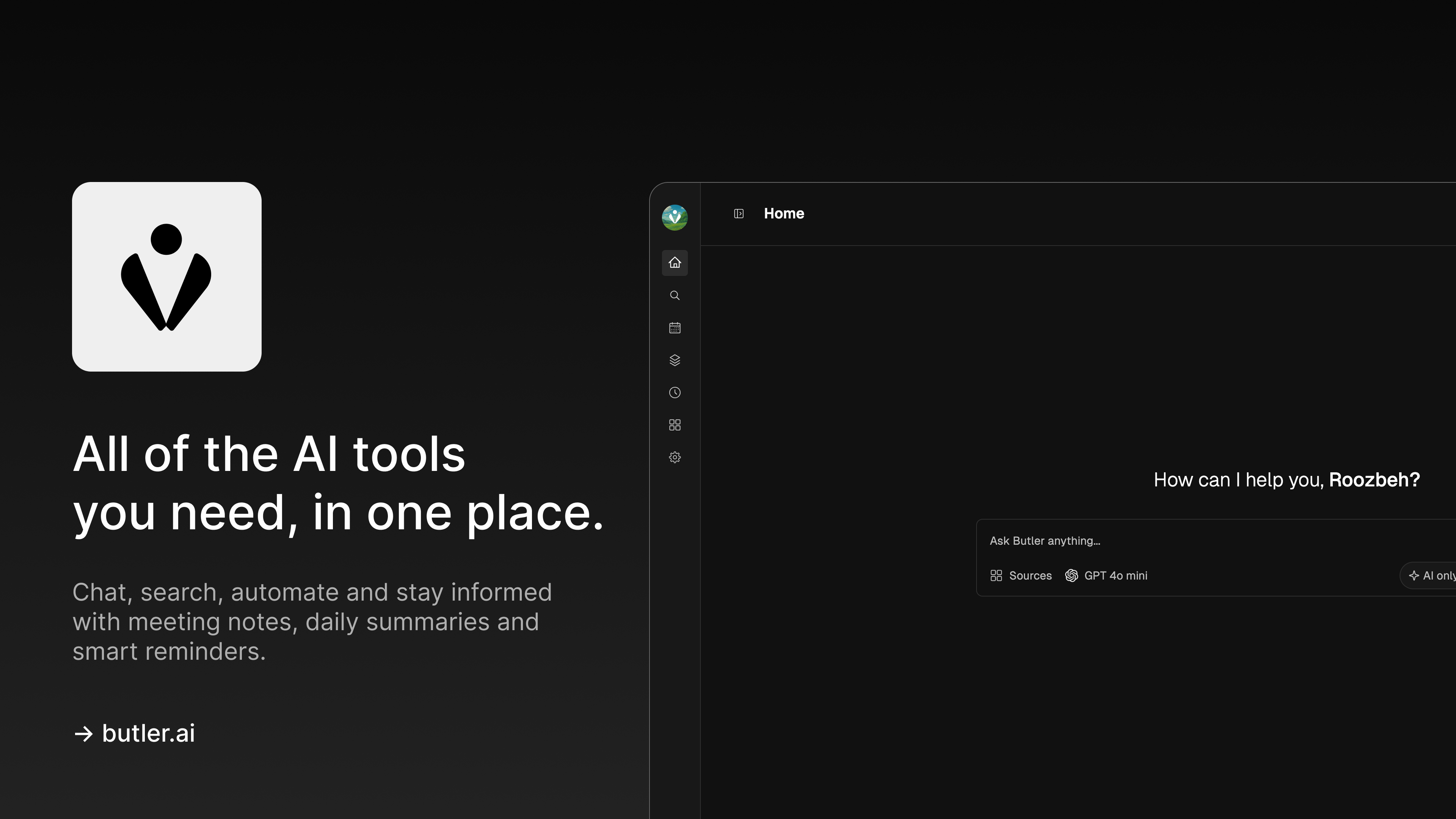Open Settings using the sidebar gear icon
The image size is (1456, 819).
point(674,457)
